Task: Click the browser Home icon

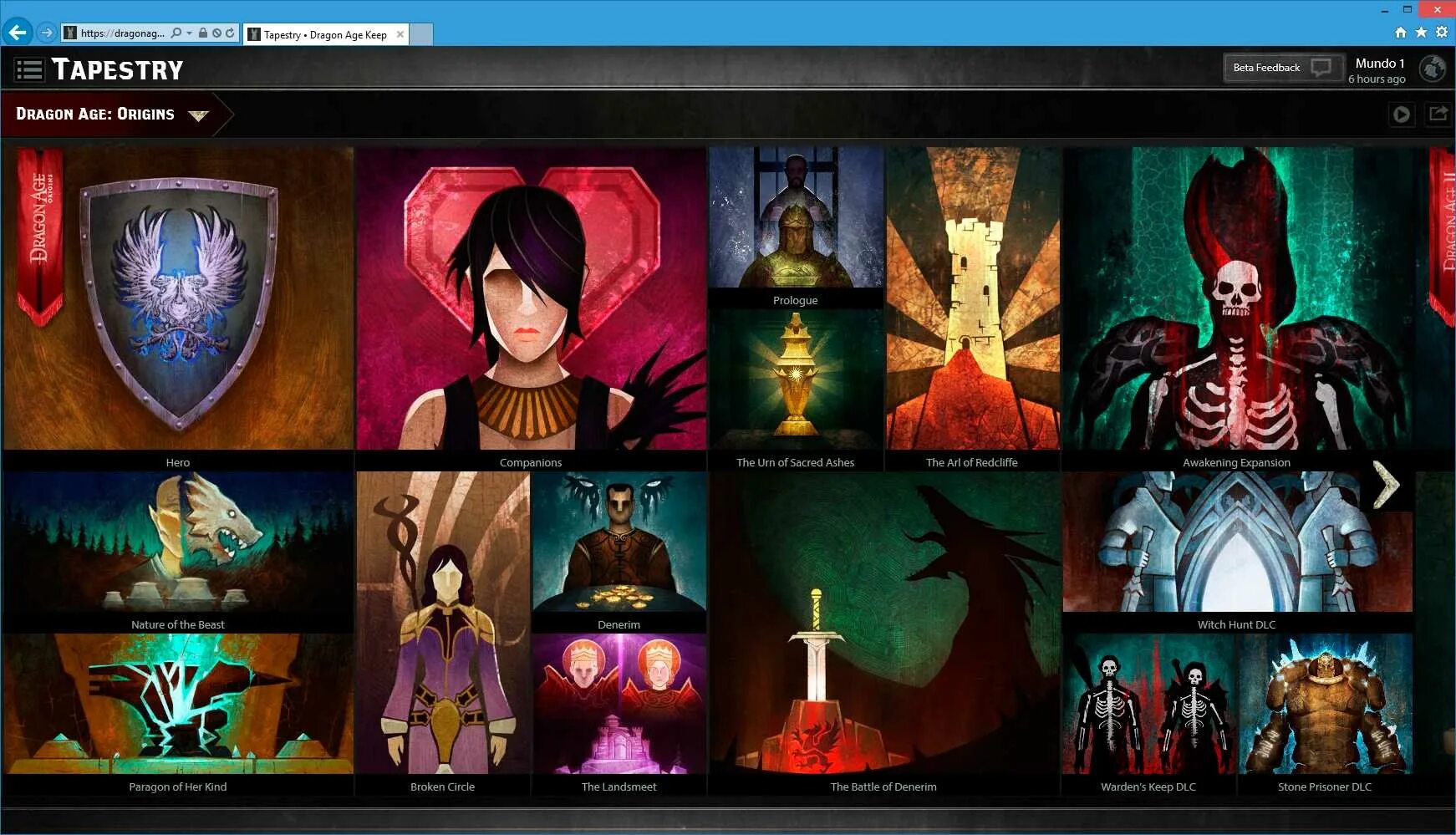Action: (x=1401, y=32)
